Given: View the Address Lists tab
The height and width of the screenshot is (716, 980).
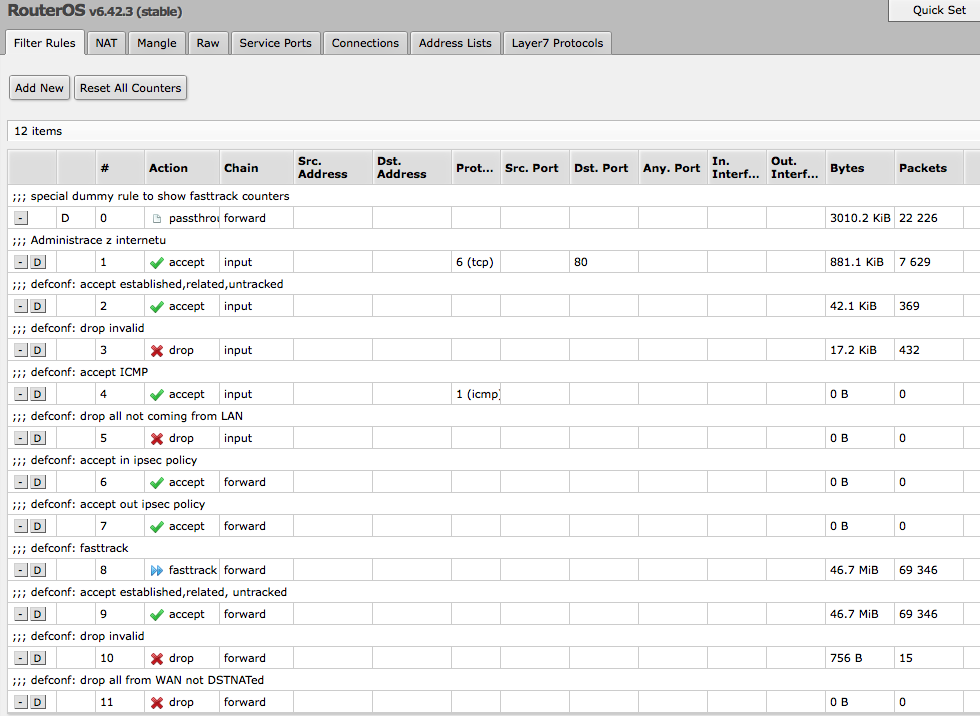Looking at the screenshot, I should click(456, 43).
